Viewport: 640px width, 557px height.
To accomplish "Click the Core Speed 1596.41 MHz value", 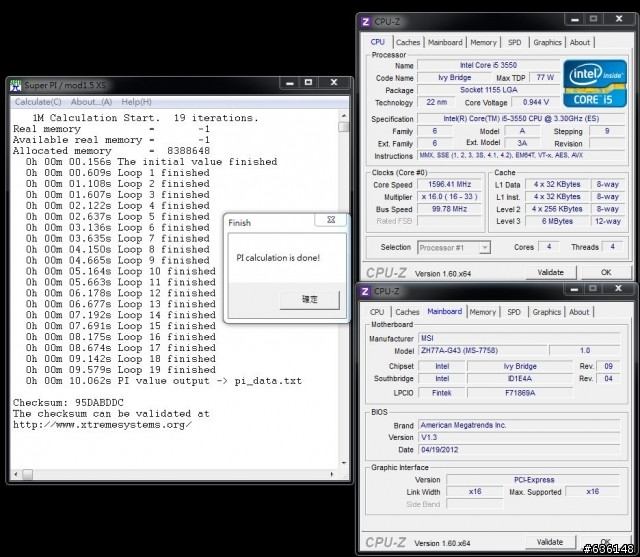I will (449, 184).
